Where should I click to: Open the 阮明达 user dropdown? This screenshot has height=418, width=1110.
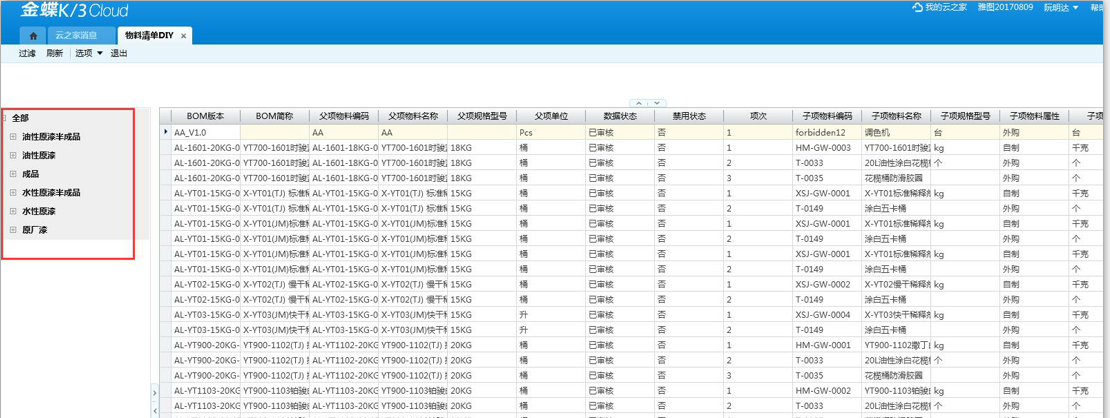pos(1061,8)
